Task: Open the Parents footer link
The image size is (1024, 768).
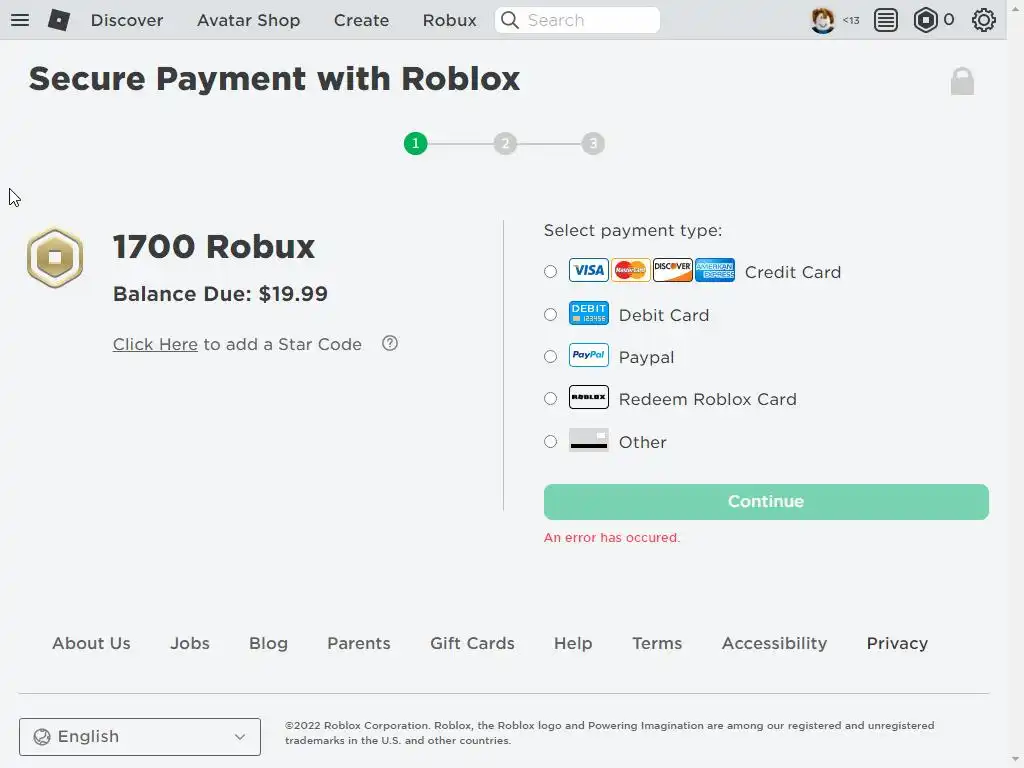Action: 359,643
